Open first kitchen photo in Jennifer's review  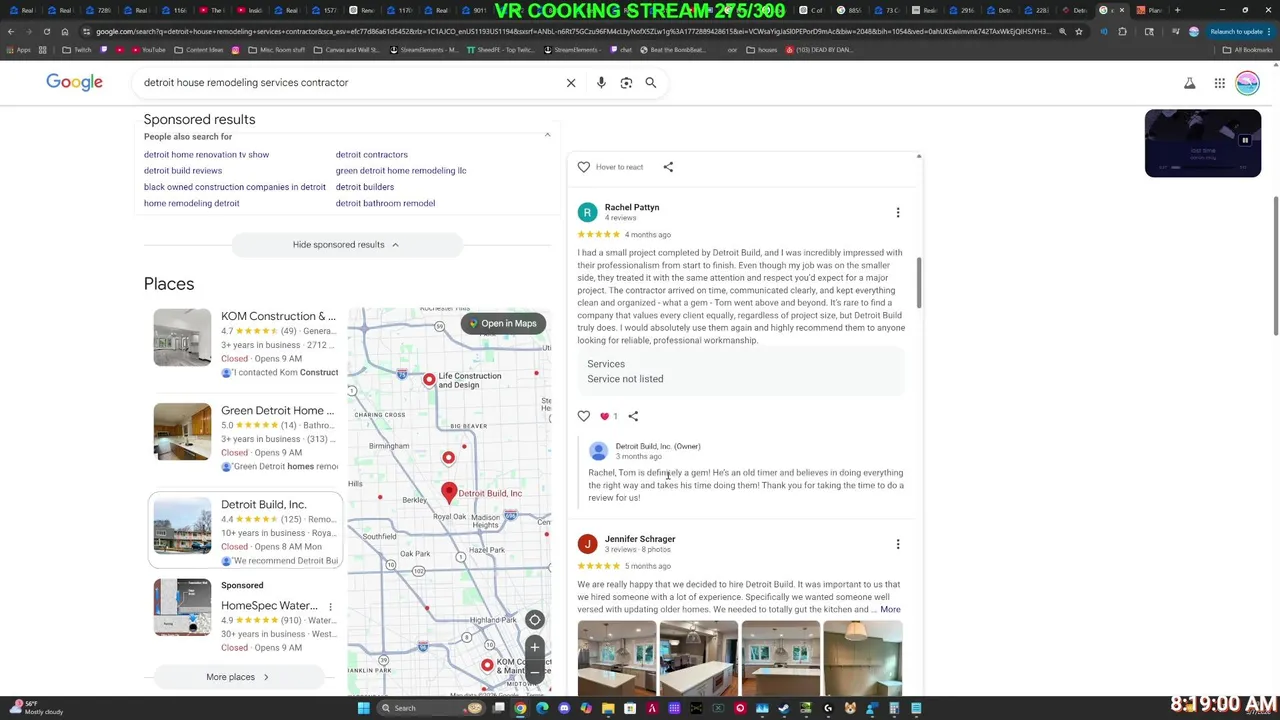click(617, 657)
